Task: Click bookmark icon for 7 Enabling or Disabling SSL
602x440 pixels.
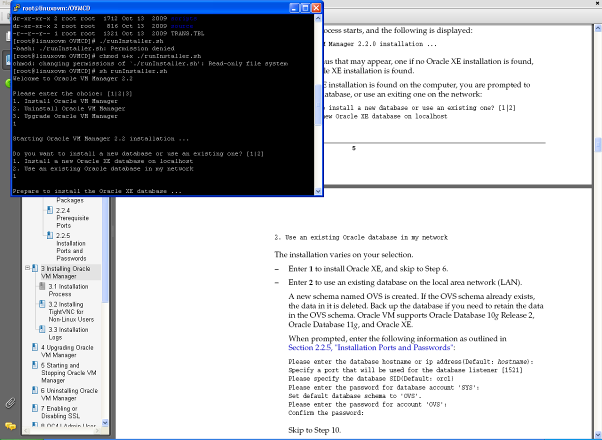Action: tap(35, 408)
